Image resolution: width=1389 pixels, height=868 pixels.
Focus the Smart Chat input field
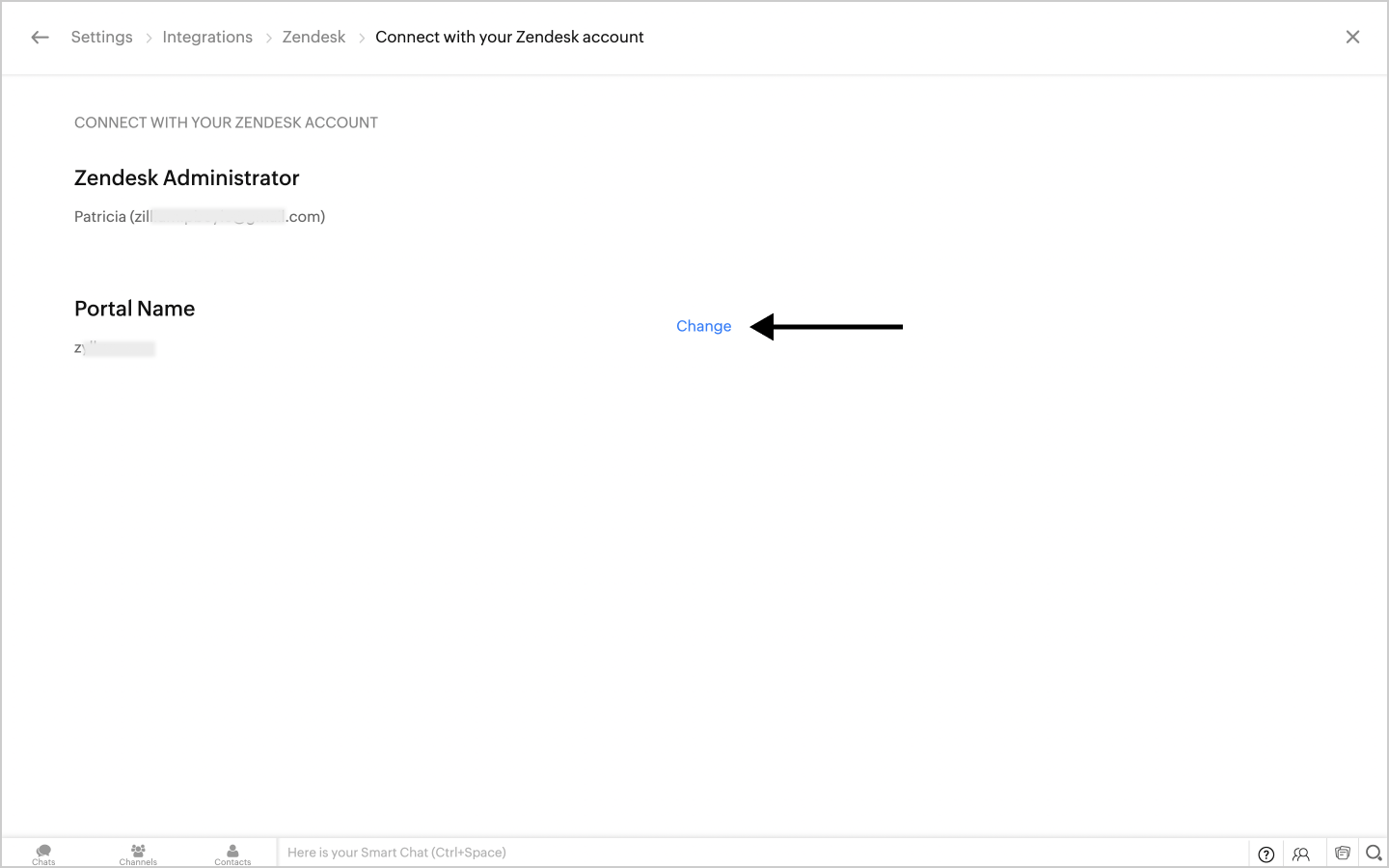762,853
